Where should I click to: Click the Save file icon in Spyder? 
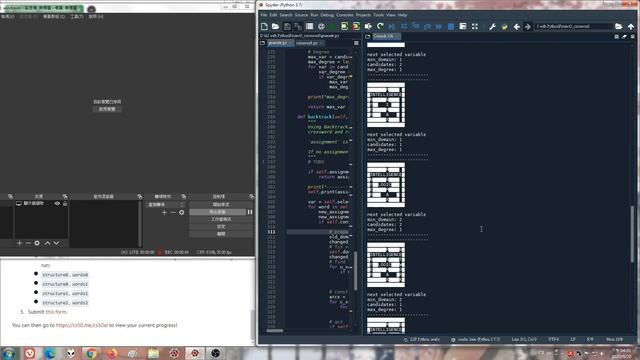[287, 27]
